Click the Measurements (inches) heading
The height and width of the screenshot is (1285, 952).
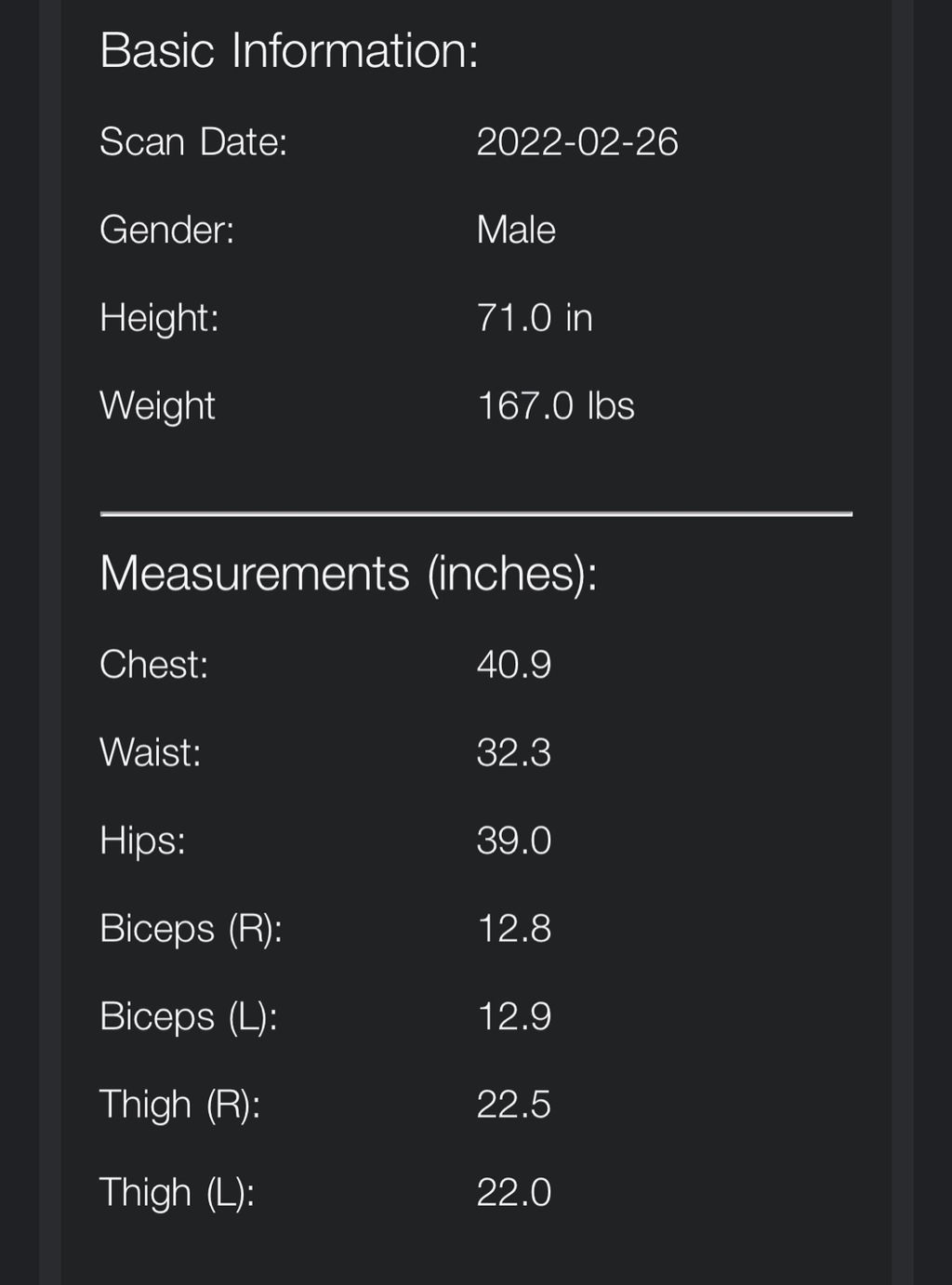(349, 573)
